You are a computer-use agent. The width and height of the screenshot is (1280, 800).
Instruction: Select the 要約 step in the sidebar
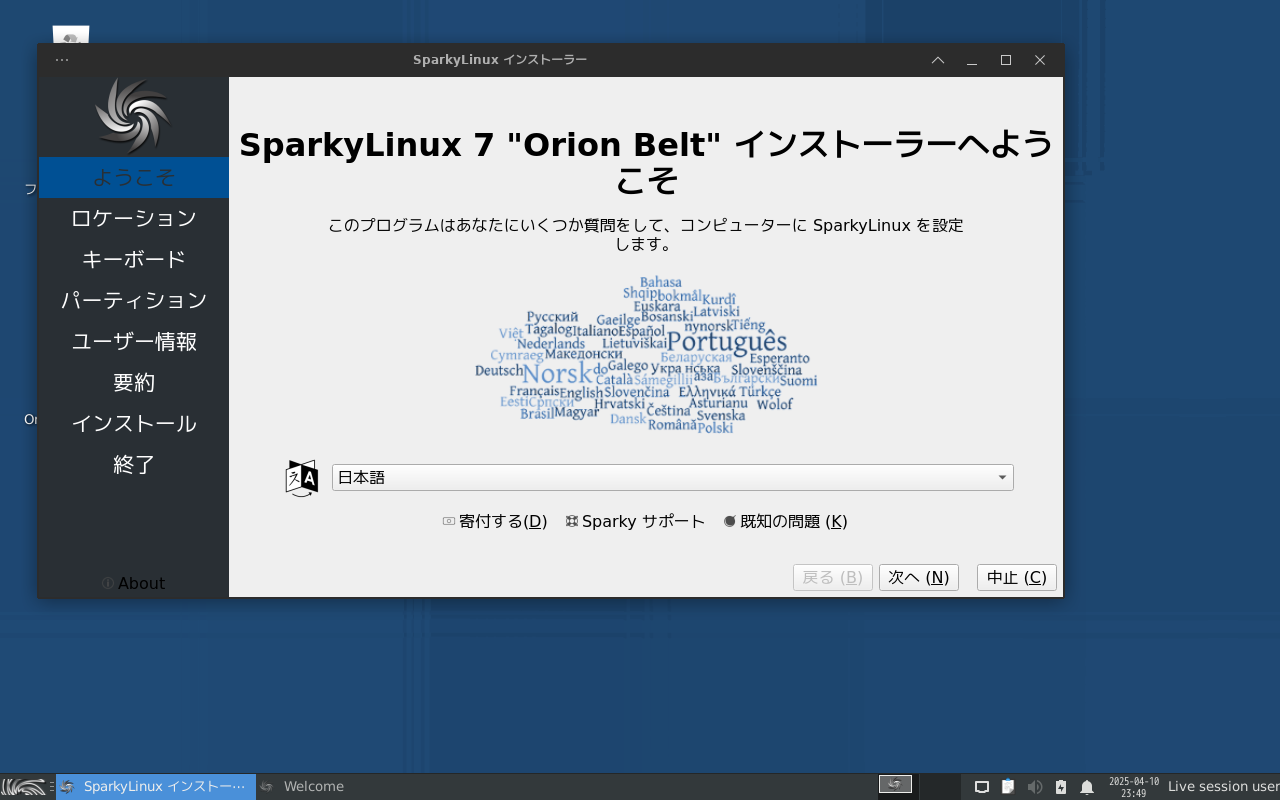coord(134,382)
